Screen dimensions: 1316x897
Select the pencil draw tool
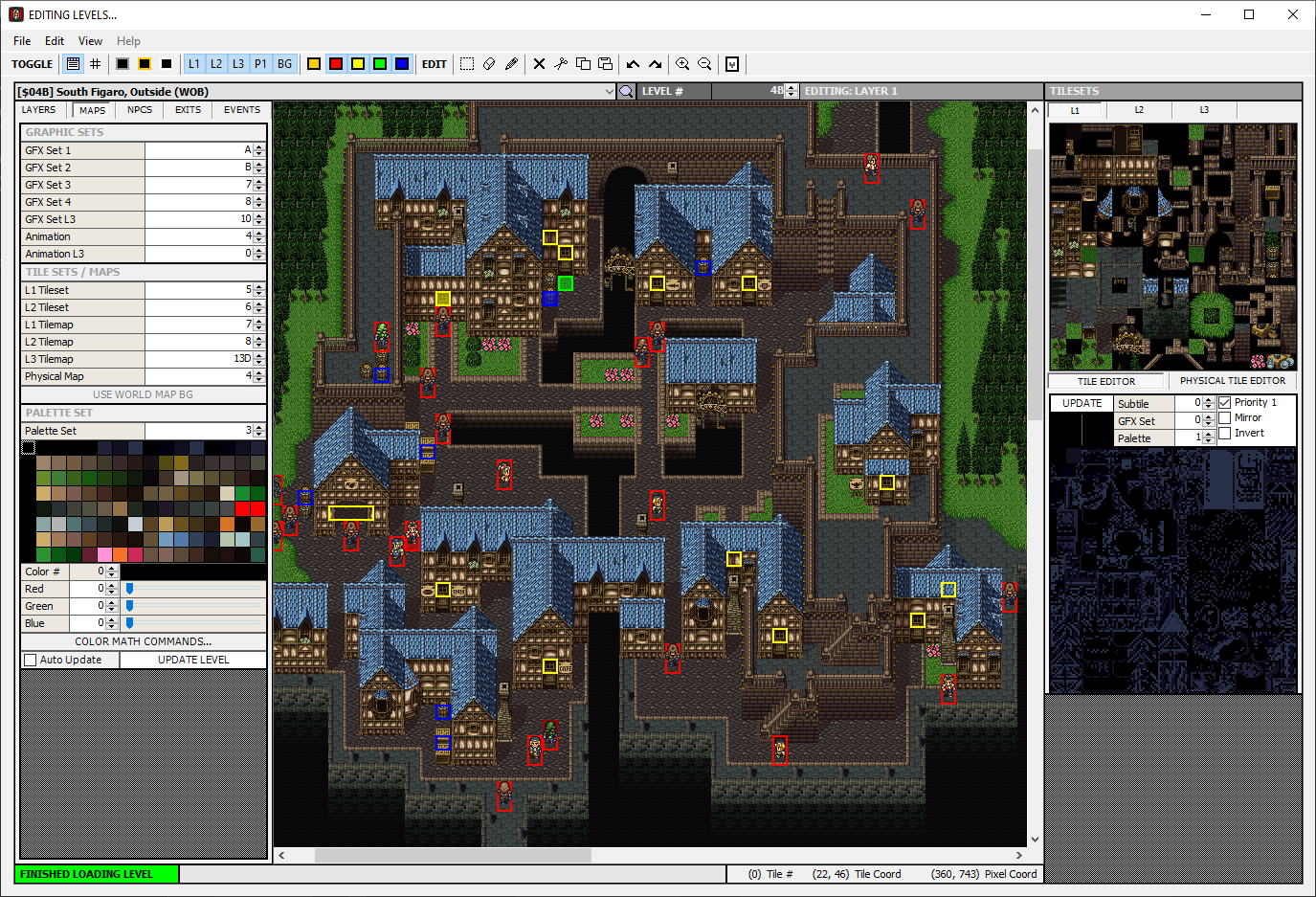click(x=511, y=64)
